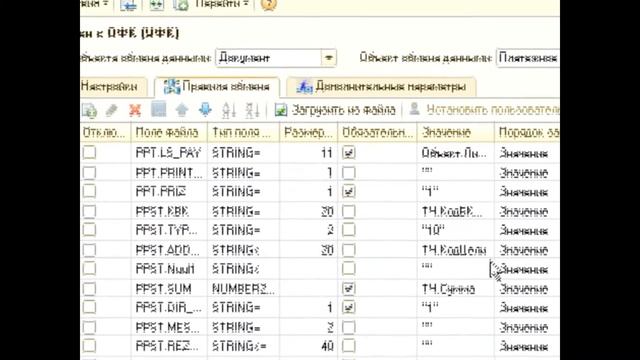Click the ТЧ.КодБК... value cell

456,211
